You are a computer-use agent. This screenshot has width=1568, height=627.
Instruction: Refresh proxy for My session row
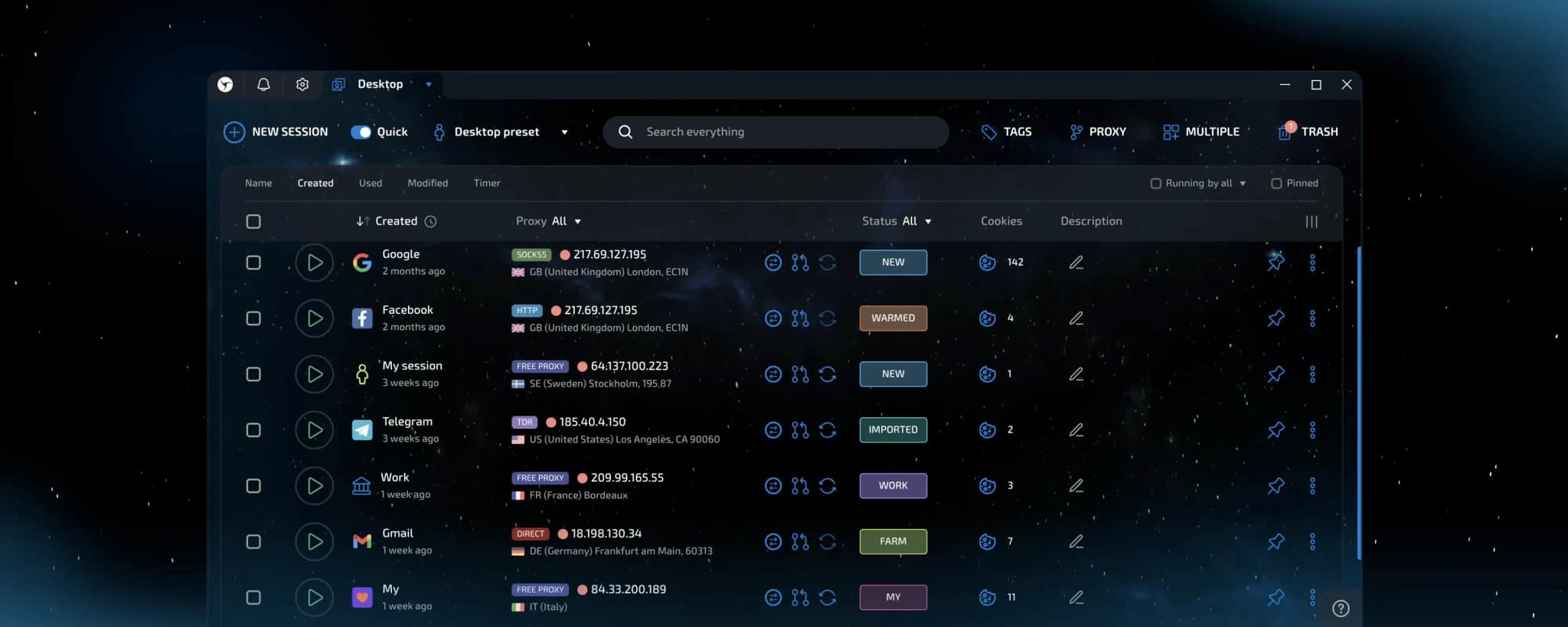[827, 374]
